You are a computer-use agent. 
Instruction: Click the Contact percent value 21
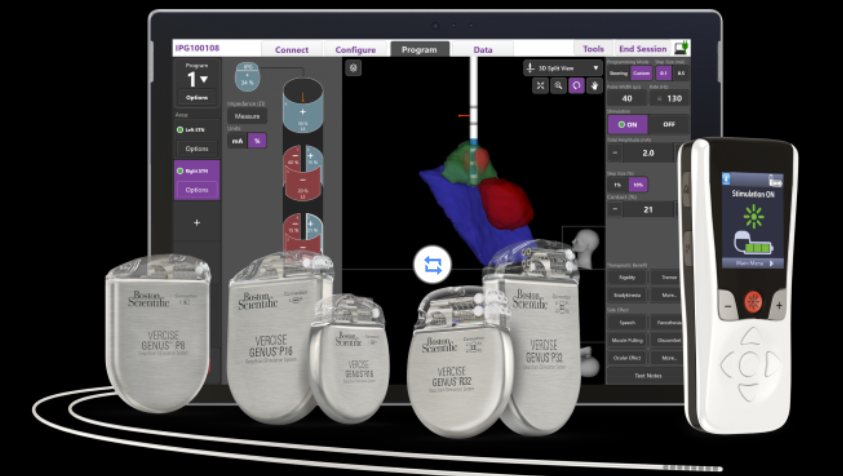tap(648, 209)
